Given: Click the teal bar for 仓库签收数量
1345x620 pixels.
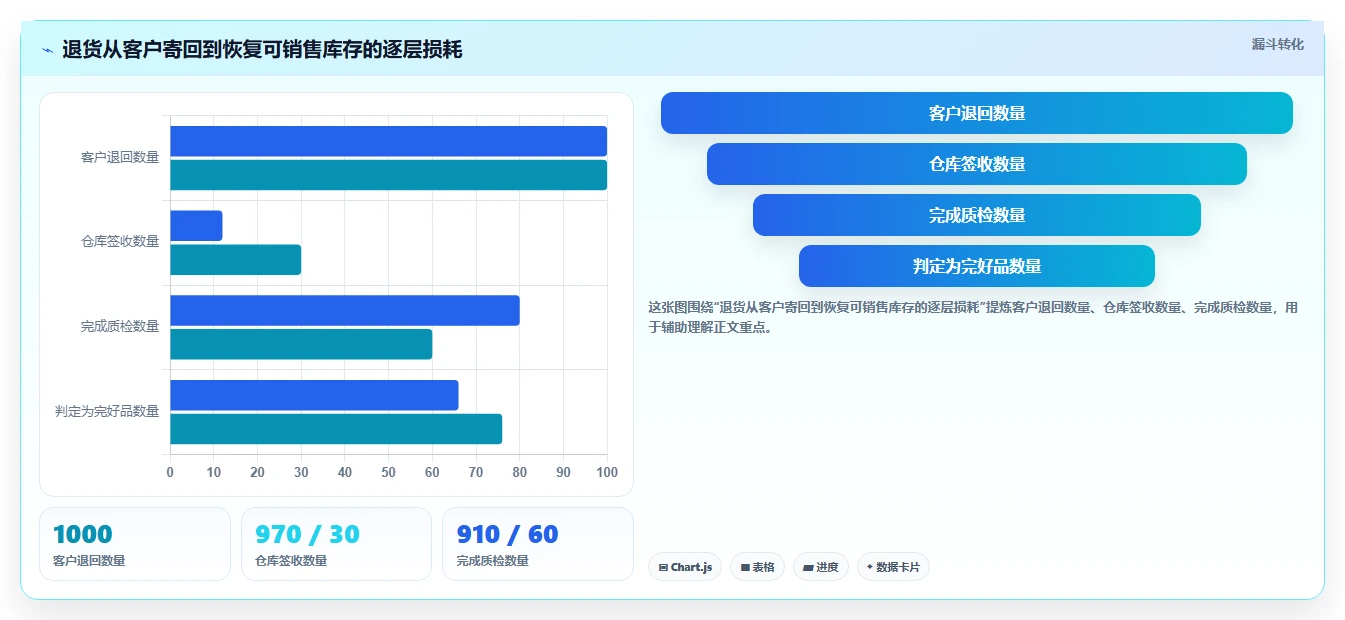Looking at the screenshot, I should click(x=235, y=260).
